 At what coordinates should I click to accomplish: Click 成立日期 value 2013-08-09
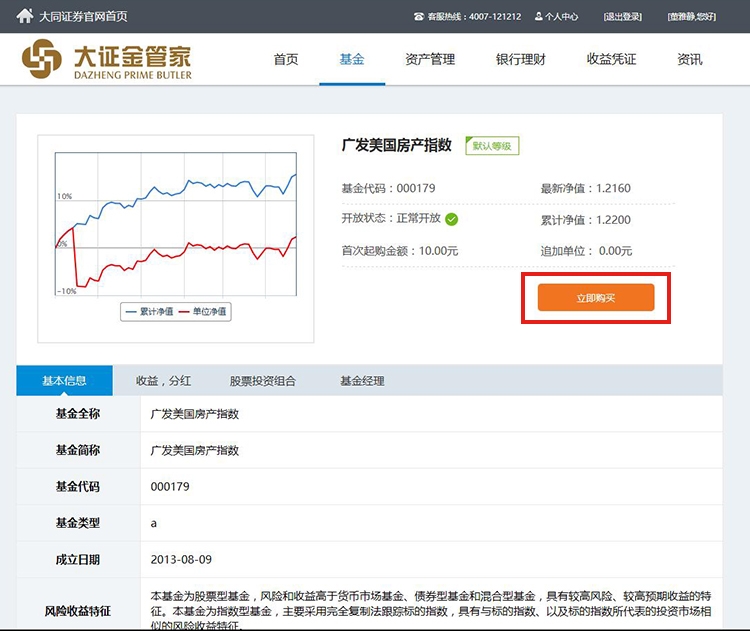tap(181, 559)
